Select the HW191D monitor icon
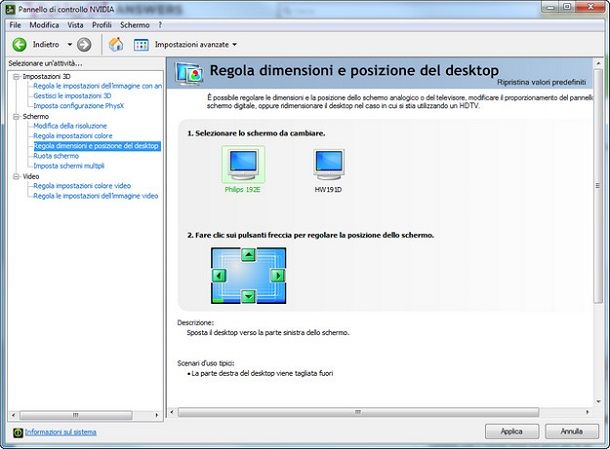 click(x=329, y=165)
